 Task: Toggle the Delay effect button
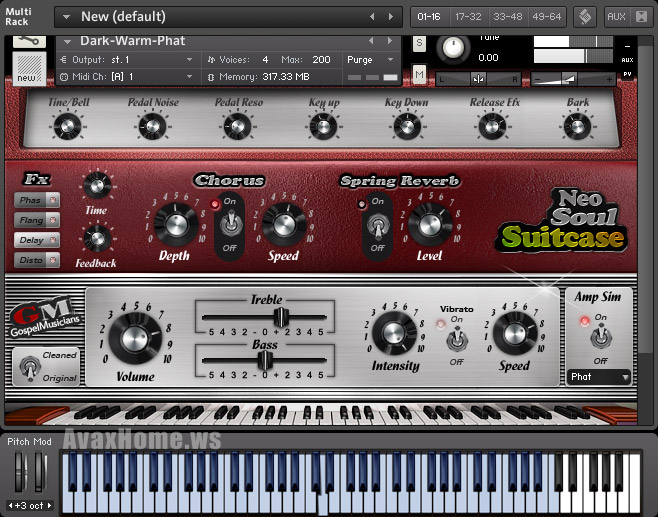(x=37, y=240)
